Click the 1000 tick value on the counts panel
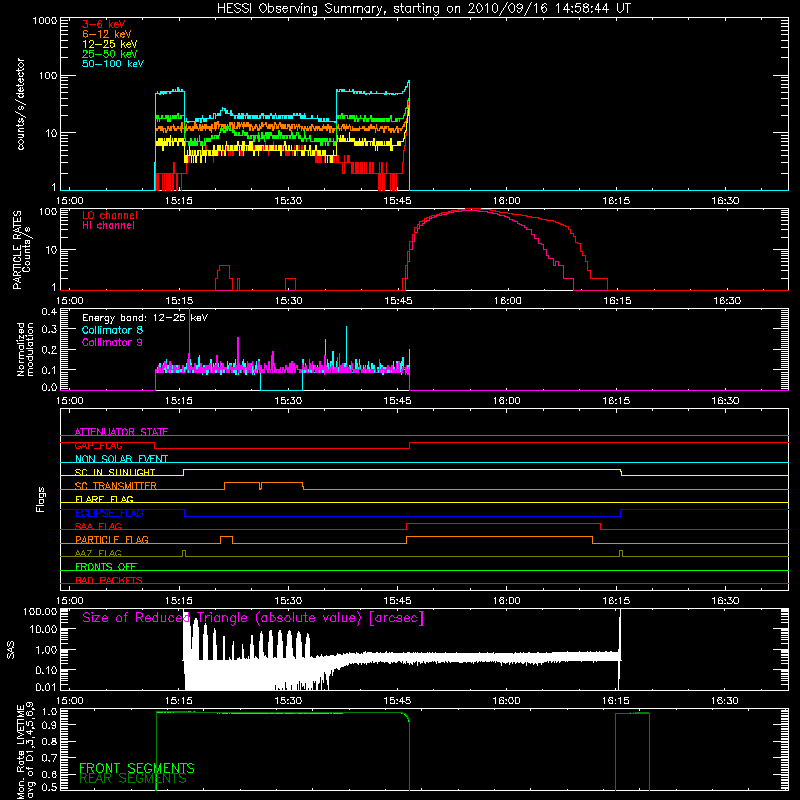Screen dimensions: 800x800 click(x=44, y=21)
